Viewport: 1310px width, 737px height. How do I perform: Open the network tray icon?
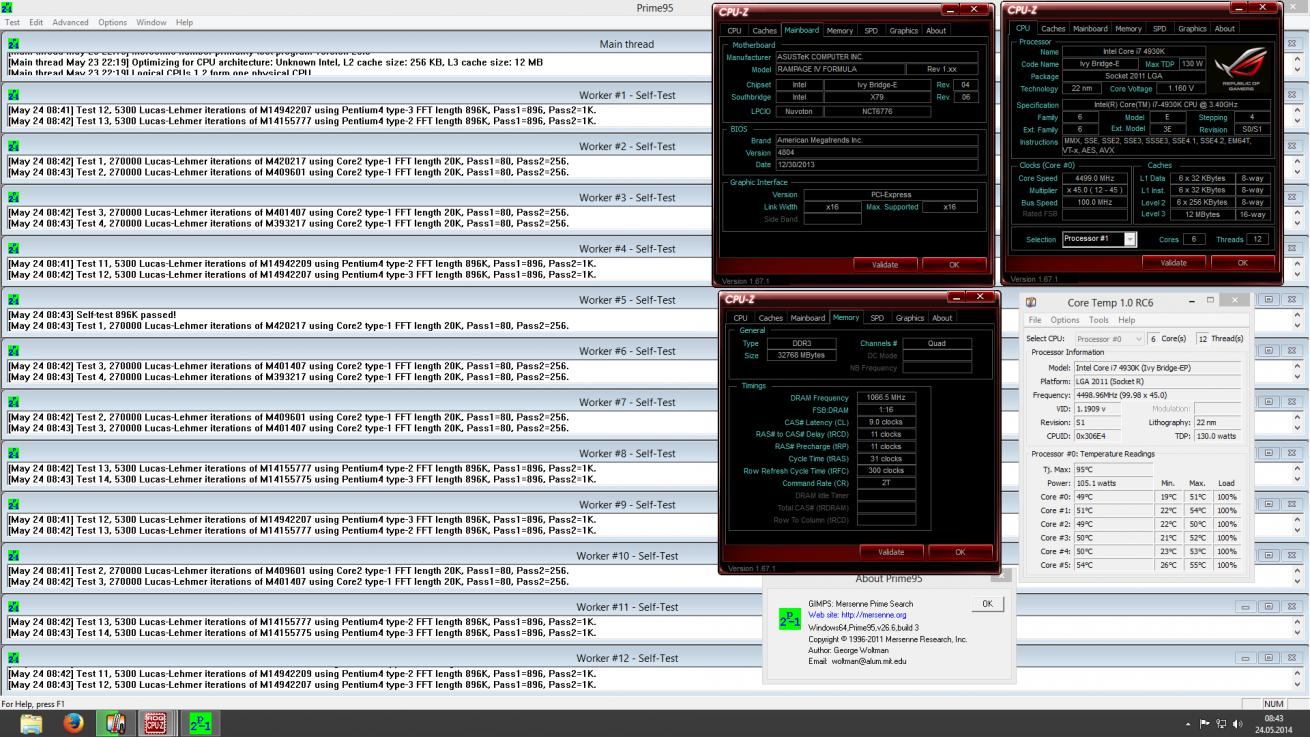(x=1221, y=724)
